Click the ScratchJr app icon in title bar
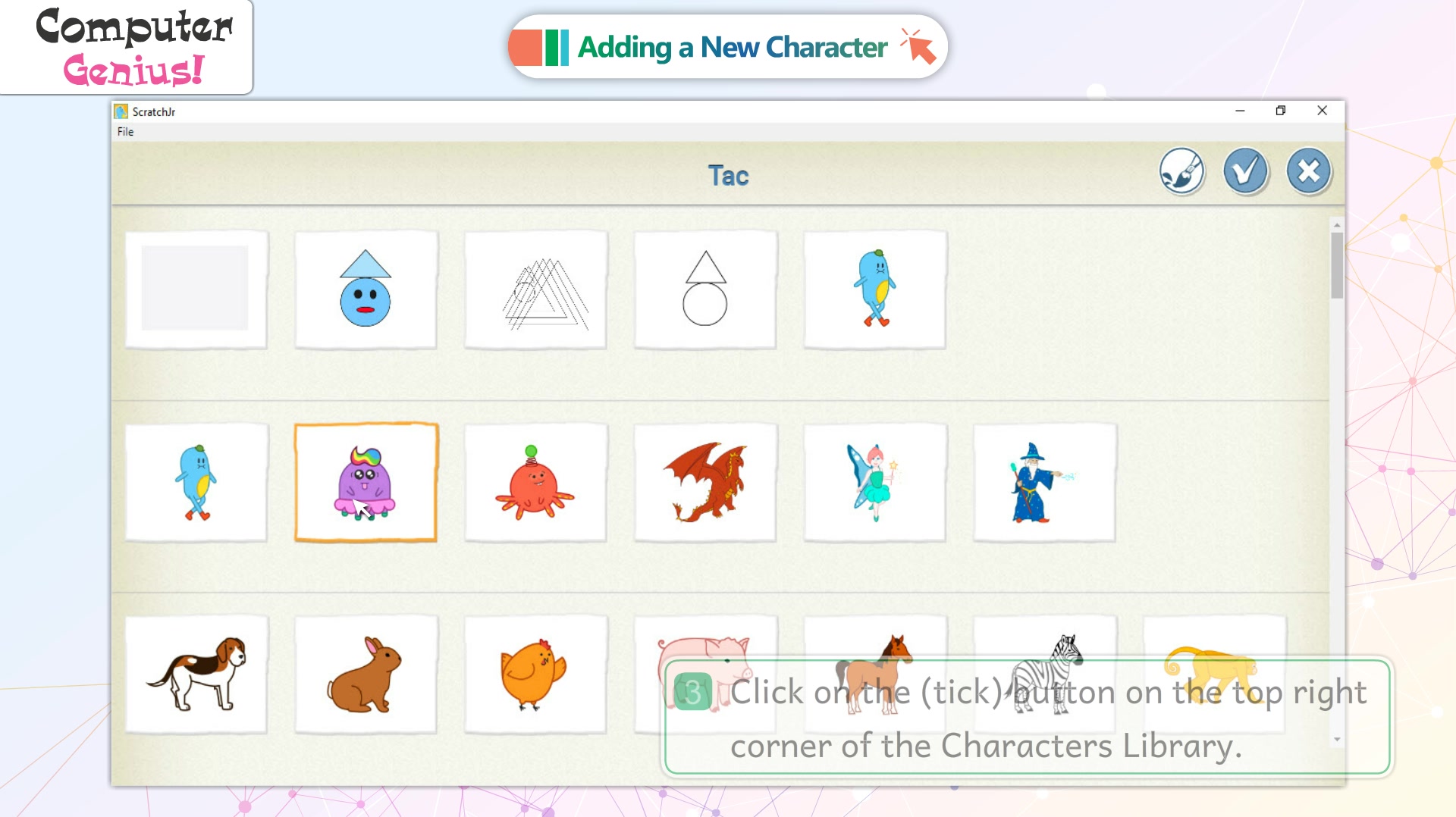1456x817 pixels. [x=121, y=111]
